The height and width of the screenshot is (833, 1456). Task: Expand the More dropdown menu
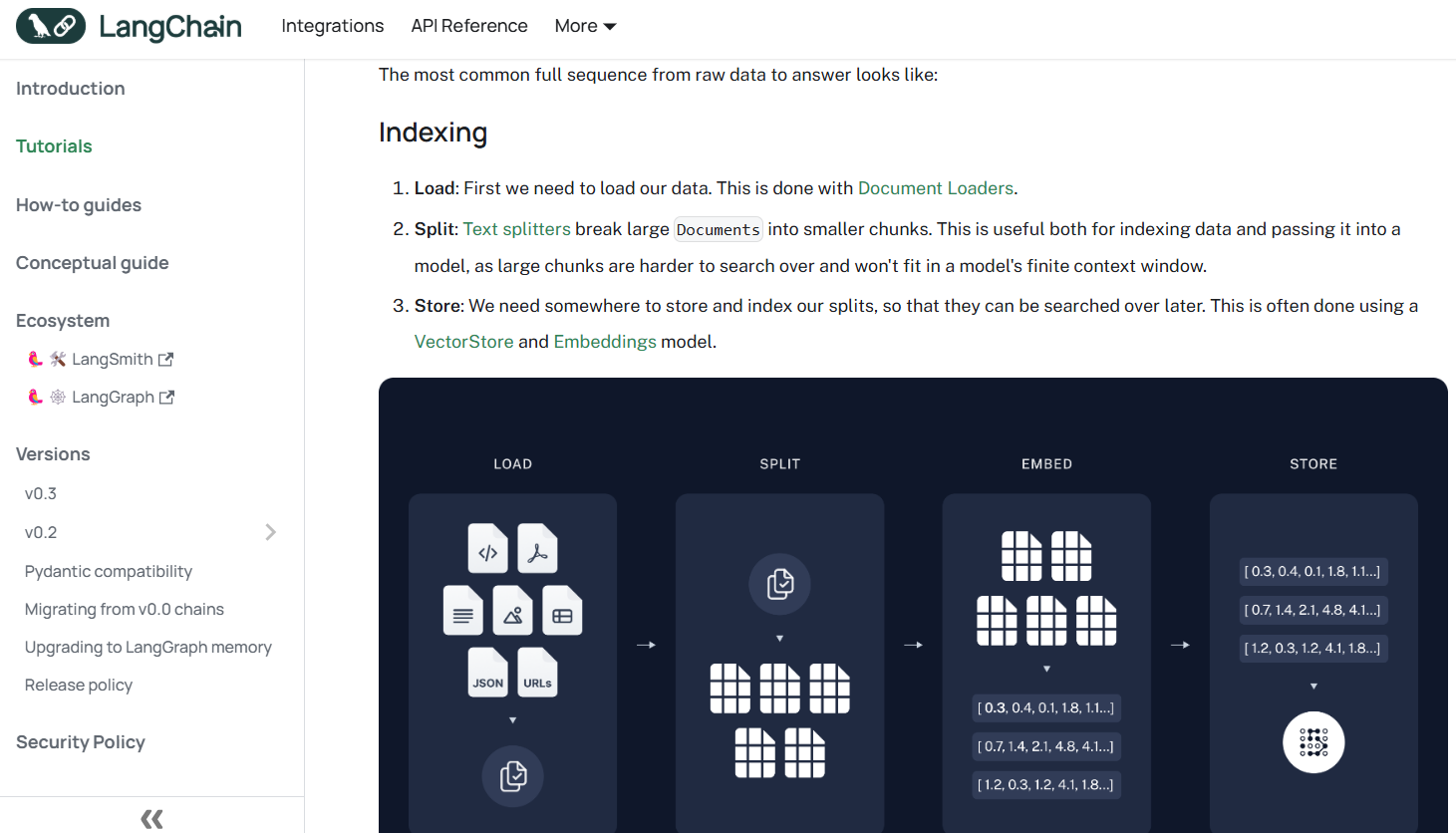[585, 26]
